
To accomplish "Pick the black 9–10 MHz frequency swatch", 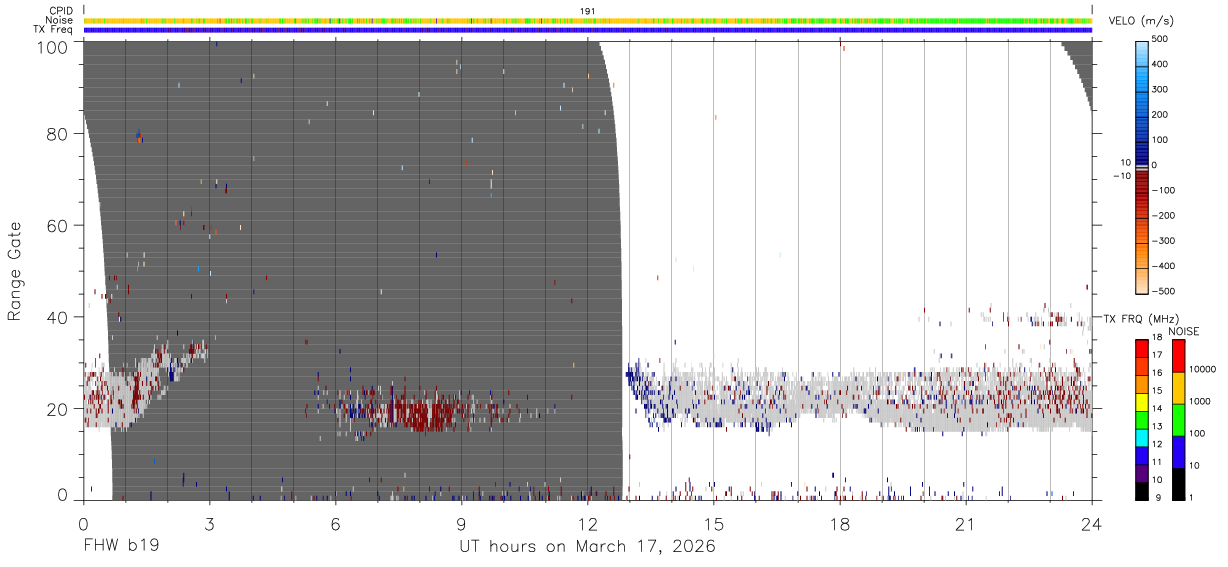I will tap(1142, 491).
